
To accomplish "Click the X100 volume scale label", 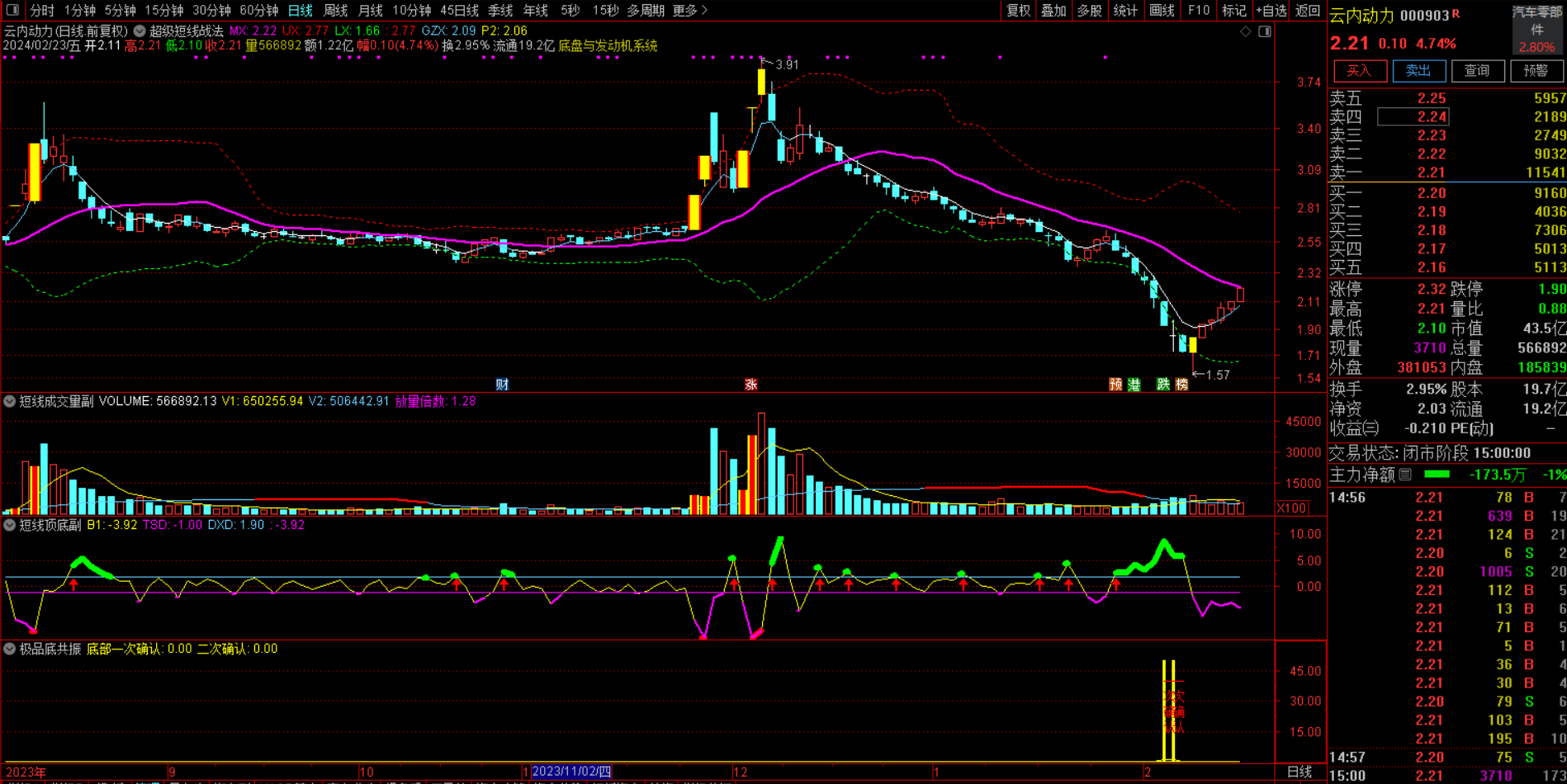I will click(x=1291, y=508).
